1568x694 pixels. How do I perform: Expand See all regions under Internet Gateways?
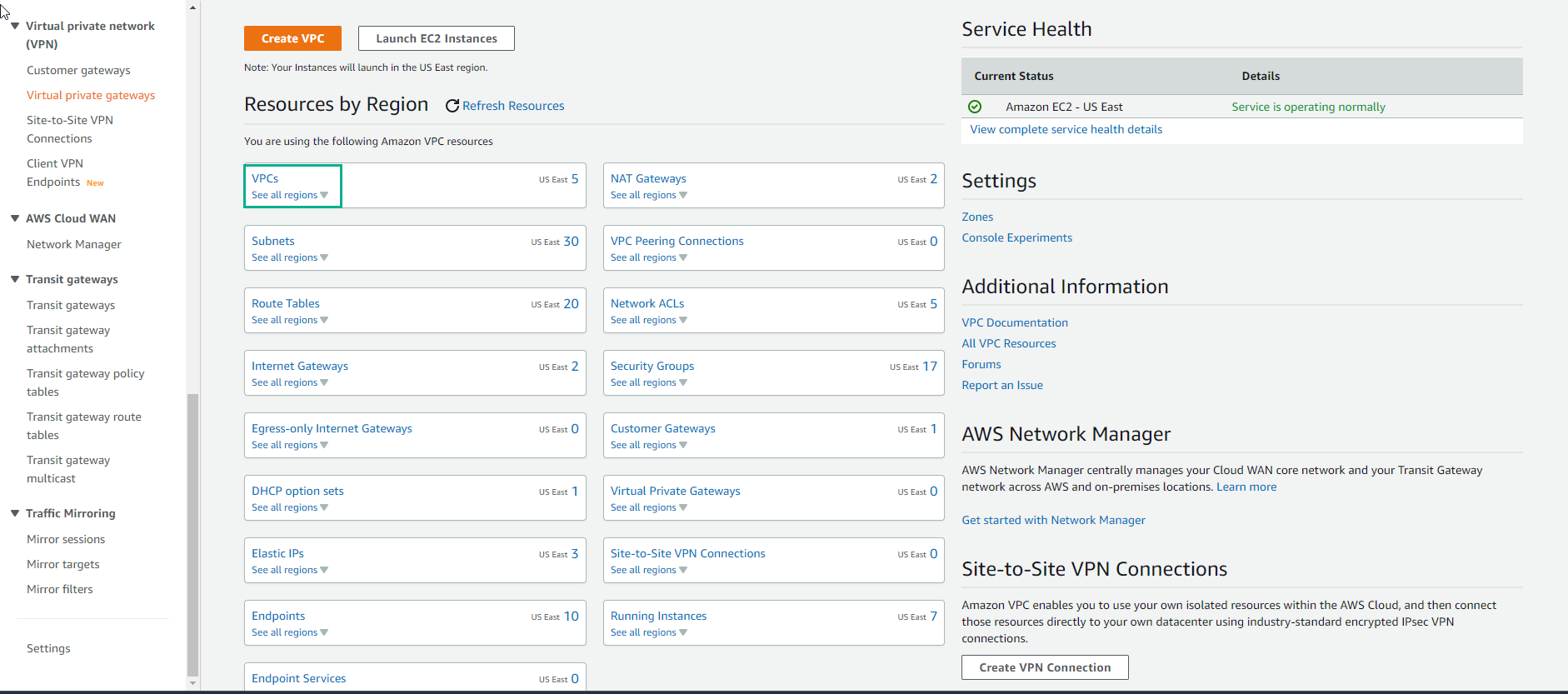click(290, 382)
